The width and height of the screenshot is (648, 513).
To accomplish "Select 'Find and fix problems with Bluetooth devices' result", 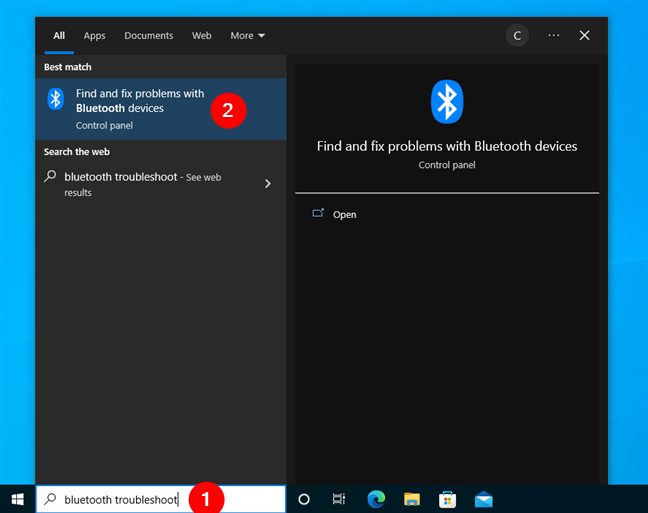I will coord(161,109).
